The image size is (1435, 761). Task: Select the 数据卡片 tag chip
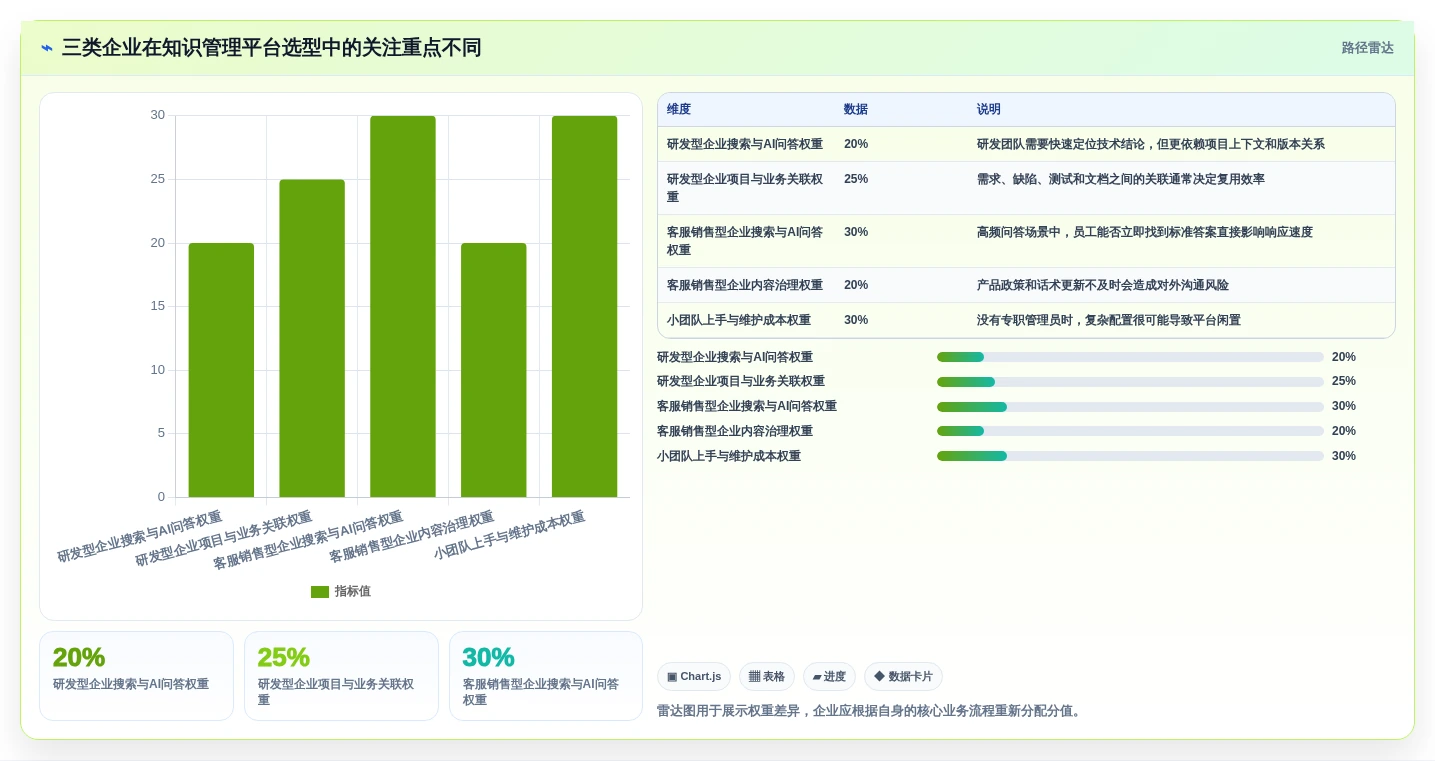coord(903,677)
